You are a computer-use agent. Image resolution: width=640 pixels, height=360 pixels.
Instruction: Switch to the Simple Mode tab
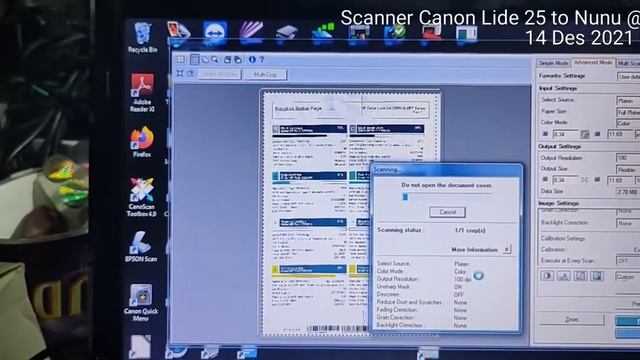tap(553, 63)
